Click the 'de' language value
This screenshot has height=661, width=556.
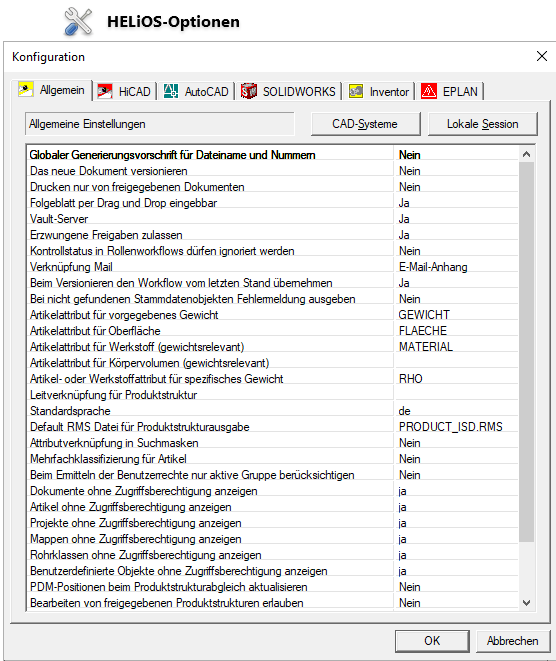point(404,411)
